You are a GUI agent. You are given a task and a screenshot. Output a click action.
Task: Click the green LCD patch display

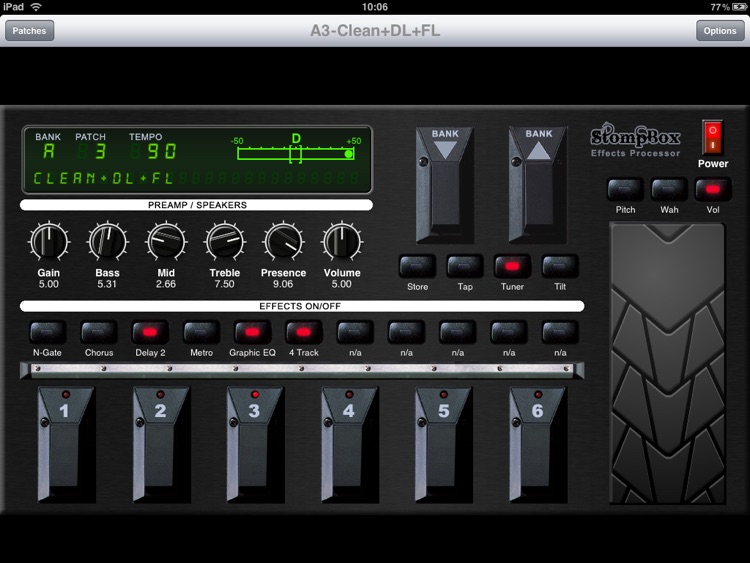[x=196, y=160]
